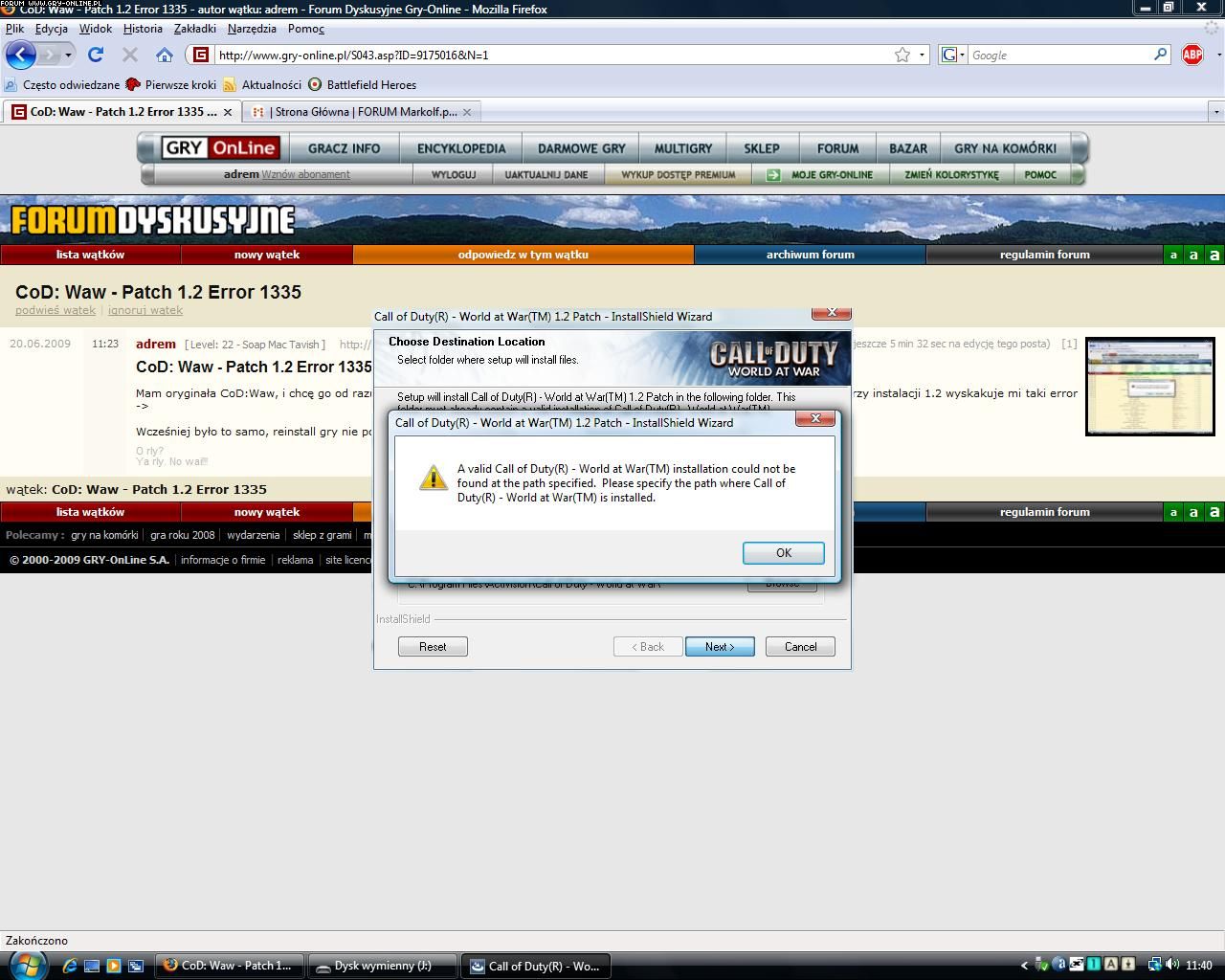Open the list-all-tabs dropdown arrow
Screen dimensions: 1225x980
point(1216,112)
